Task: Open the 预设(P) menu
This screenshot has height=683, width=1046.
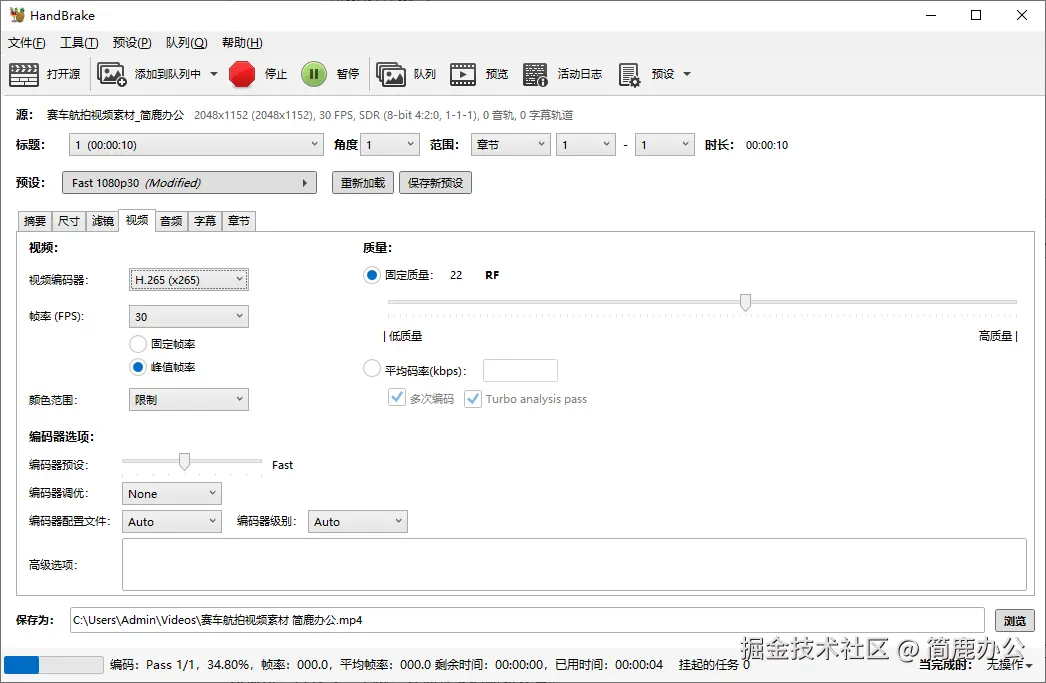Action: click(132, 43)
